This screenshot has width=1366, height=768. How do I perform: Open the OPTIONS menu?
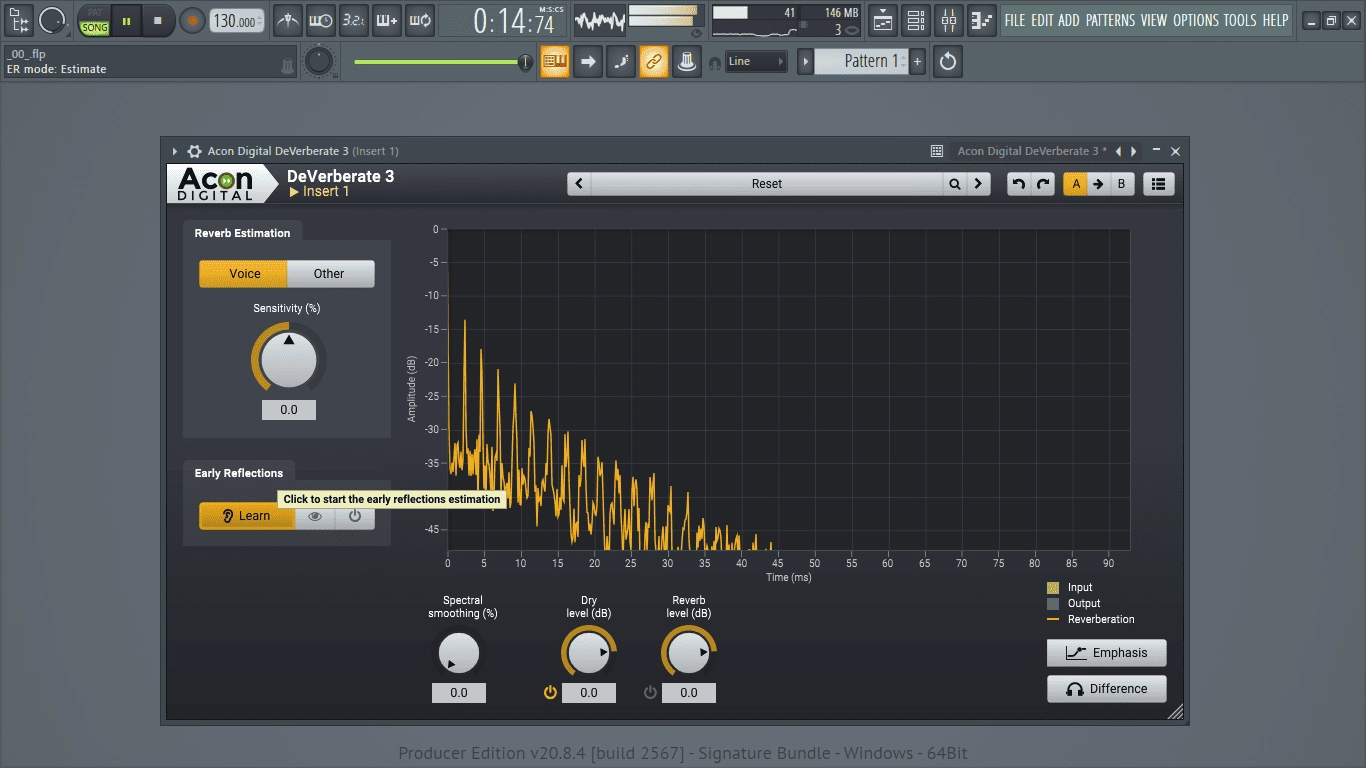[x=1196, y=20]
